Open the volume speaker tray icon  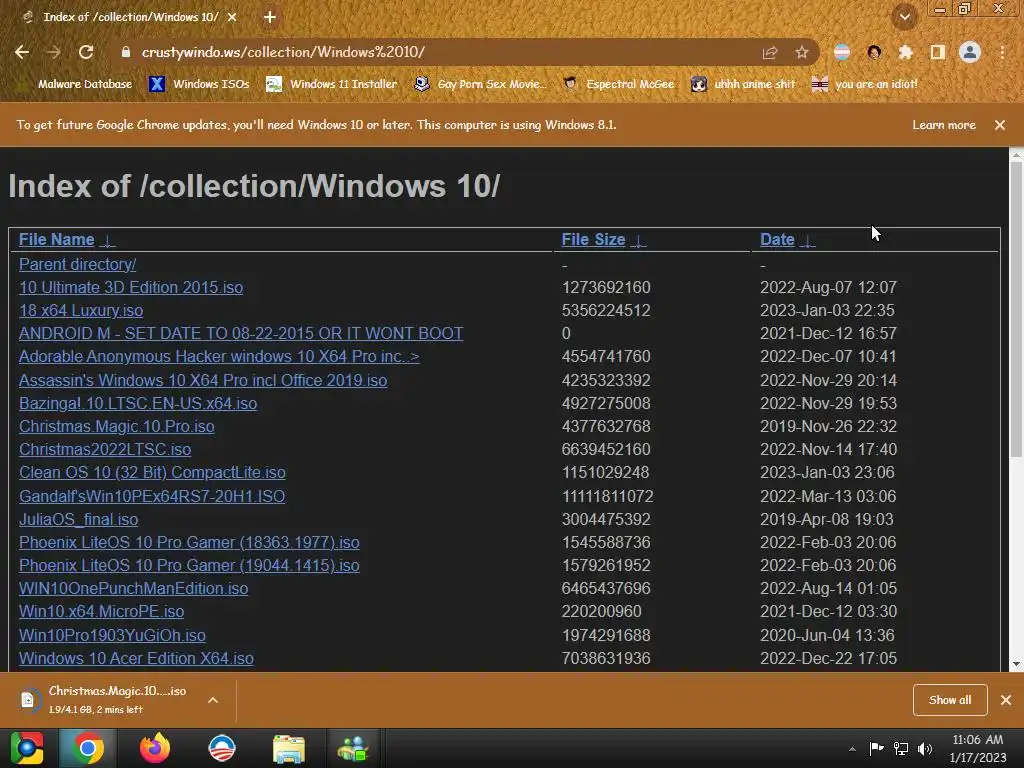925,749
